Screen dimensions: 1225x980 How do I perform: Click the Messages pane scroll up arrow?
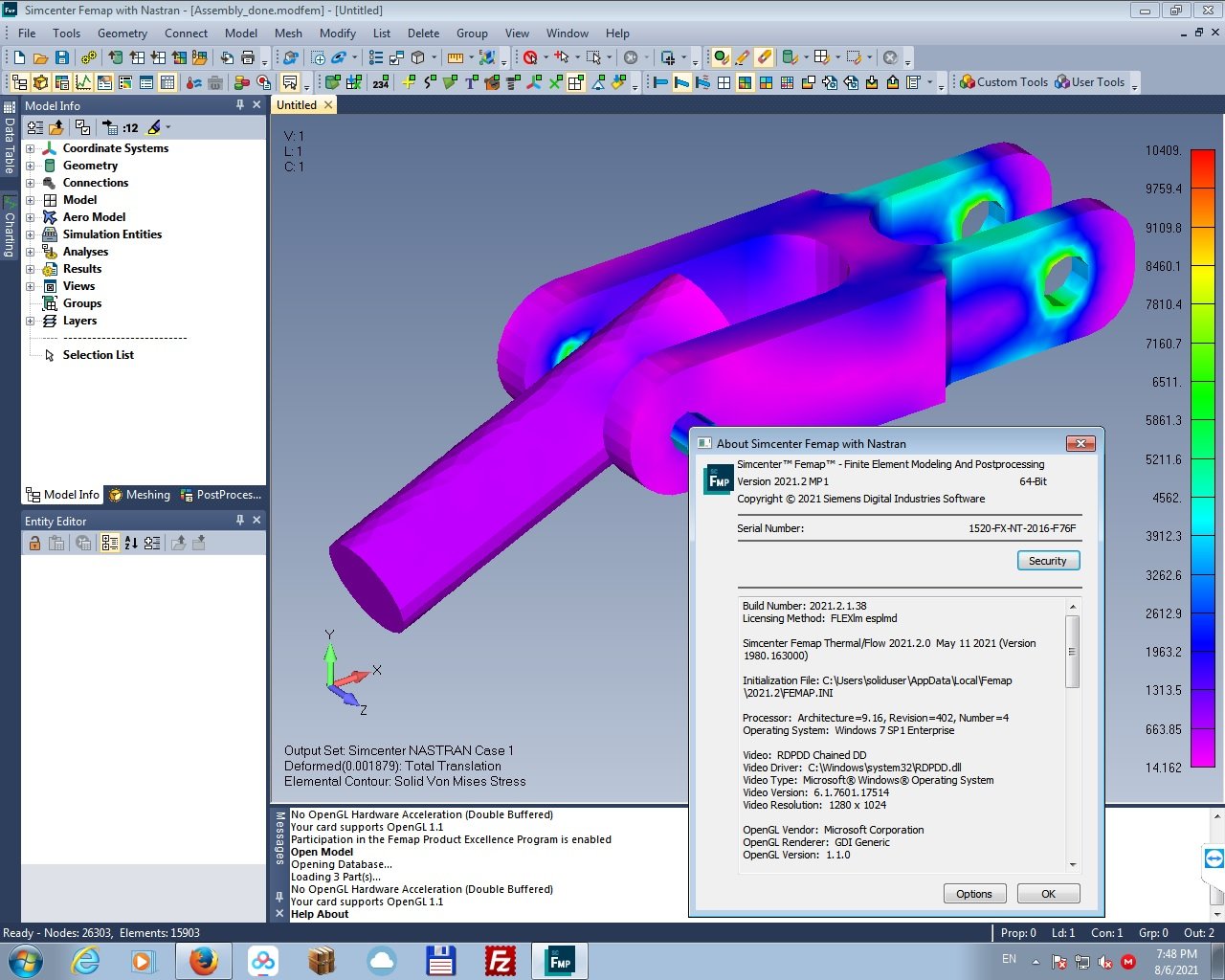1217,816
